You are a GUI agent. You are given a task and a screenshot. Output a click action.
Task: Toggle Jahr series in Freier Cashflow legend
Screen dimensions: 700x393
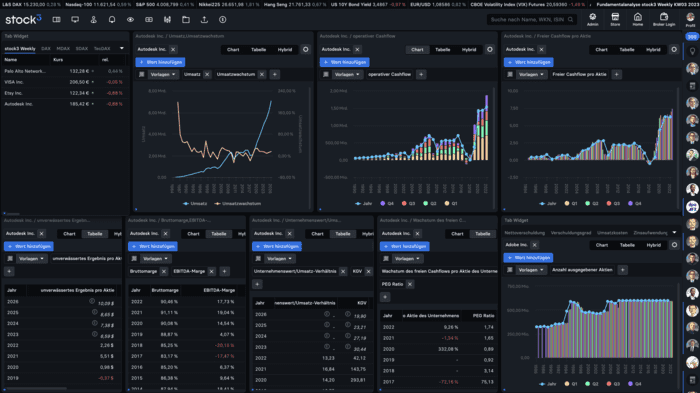(548, 204)
